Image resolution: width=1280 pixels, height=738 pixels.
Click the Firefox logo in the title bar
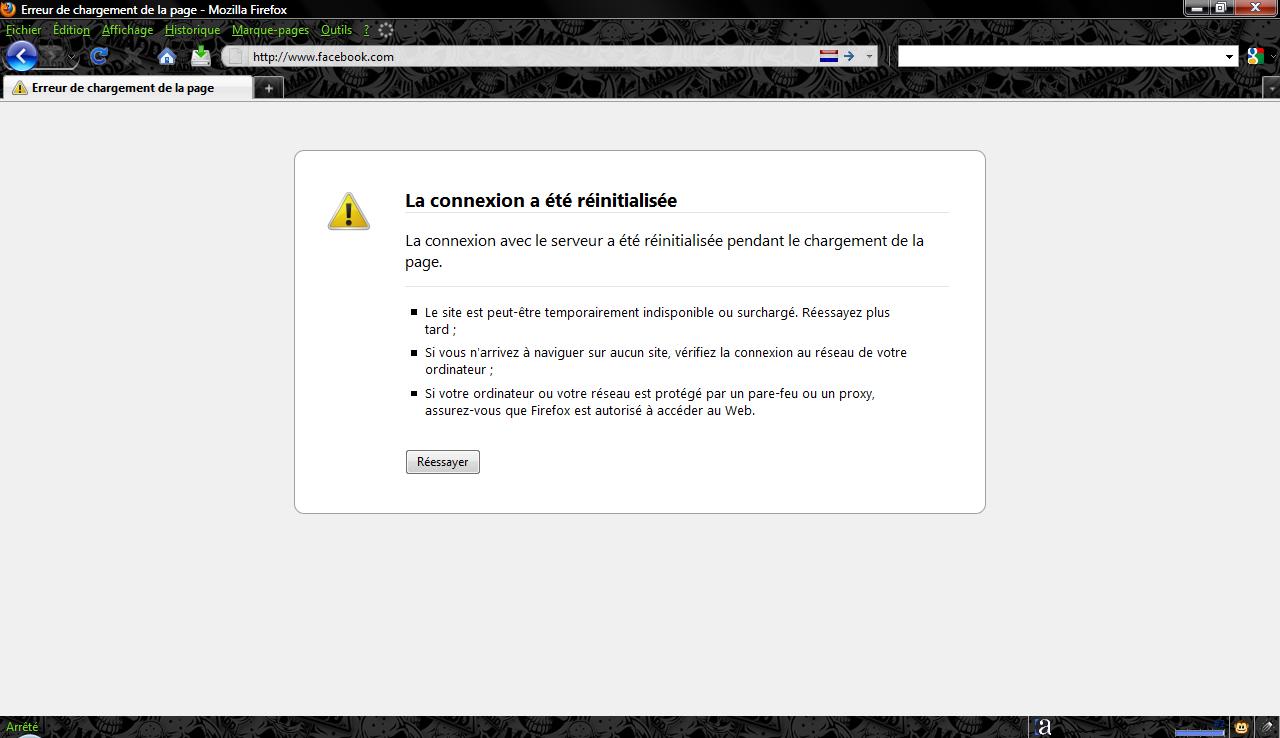9,9
